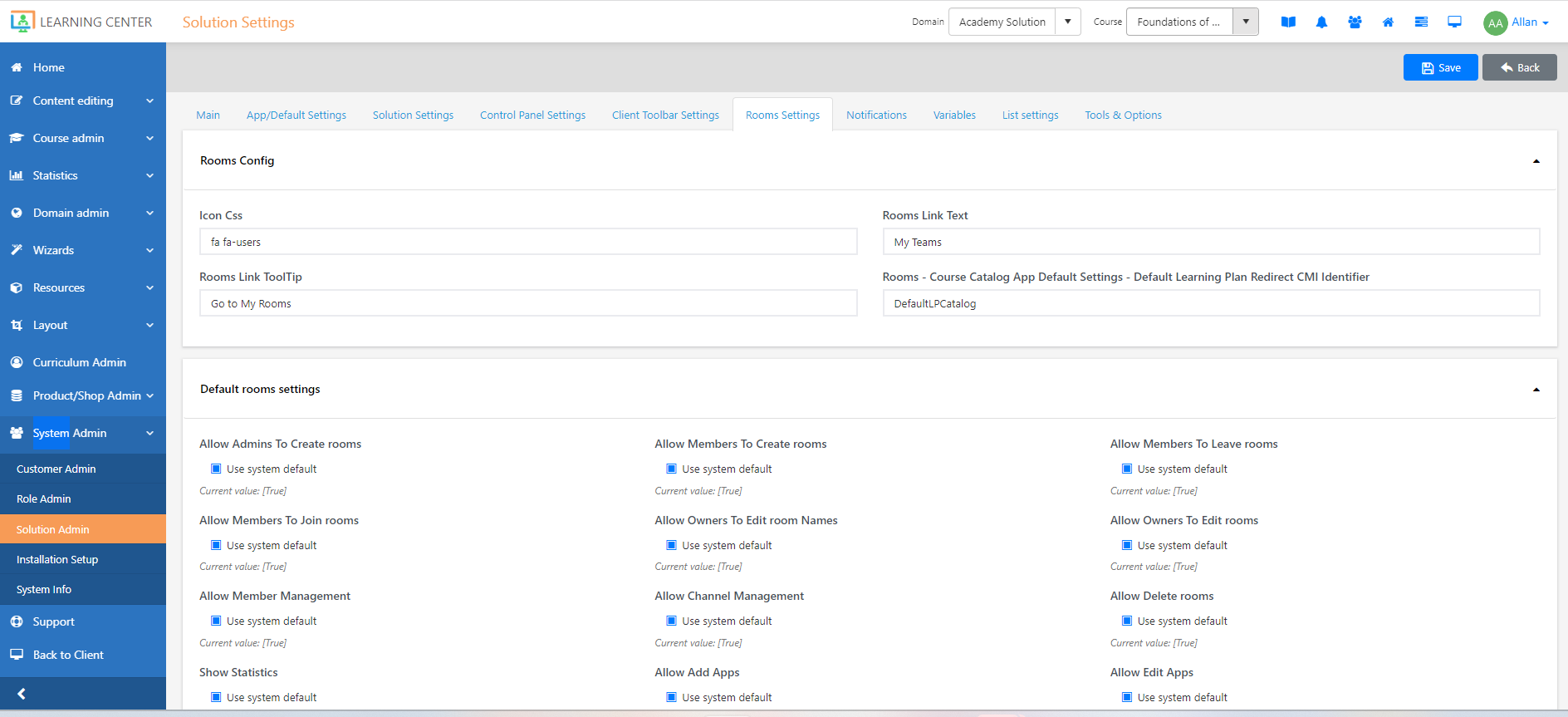Switch to Variables tab
This screenshot has width=1568, height=717.
point(954,115)
